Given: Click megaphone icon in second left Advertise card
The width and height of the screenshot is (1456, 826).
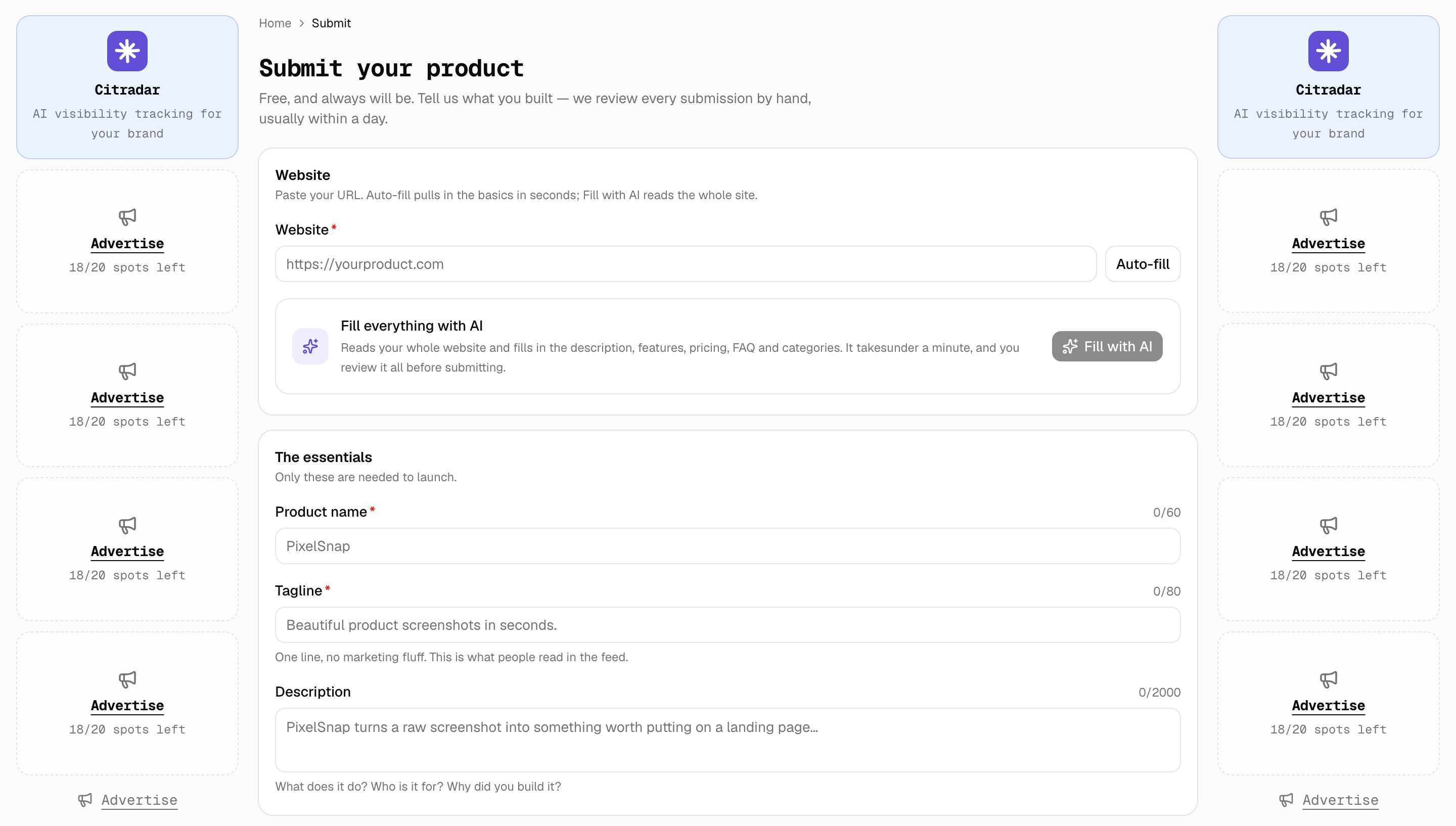Looking at the screenshot, I should 127,371.
